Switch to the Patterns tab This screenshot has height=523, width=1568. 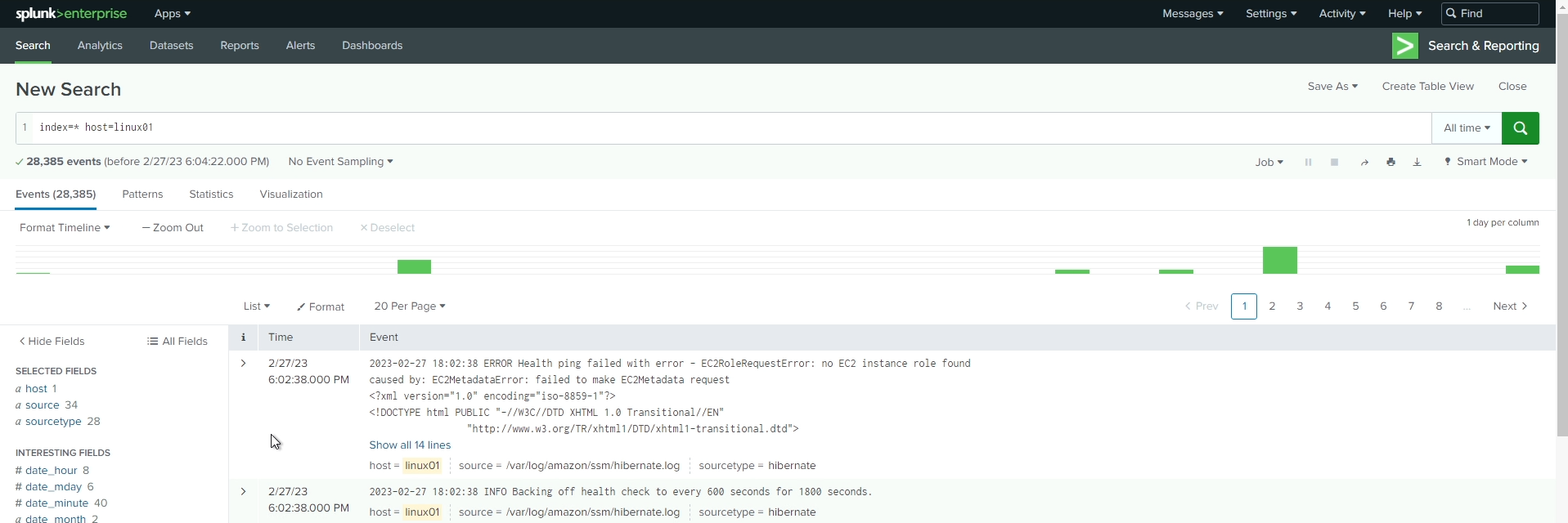point(142,194)
